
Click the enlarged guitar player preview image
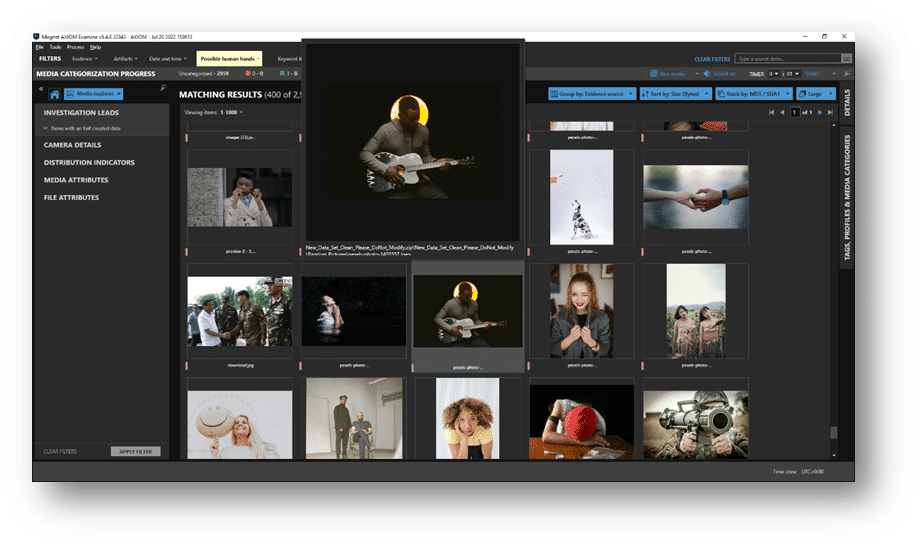pos(412,141)
